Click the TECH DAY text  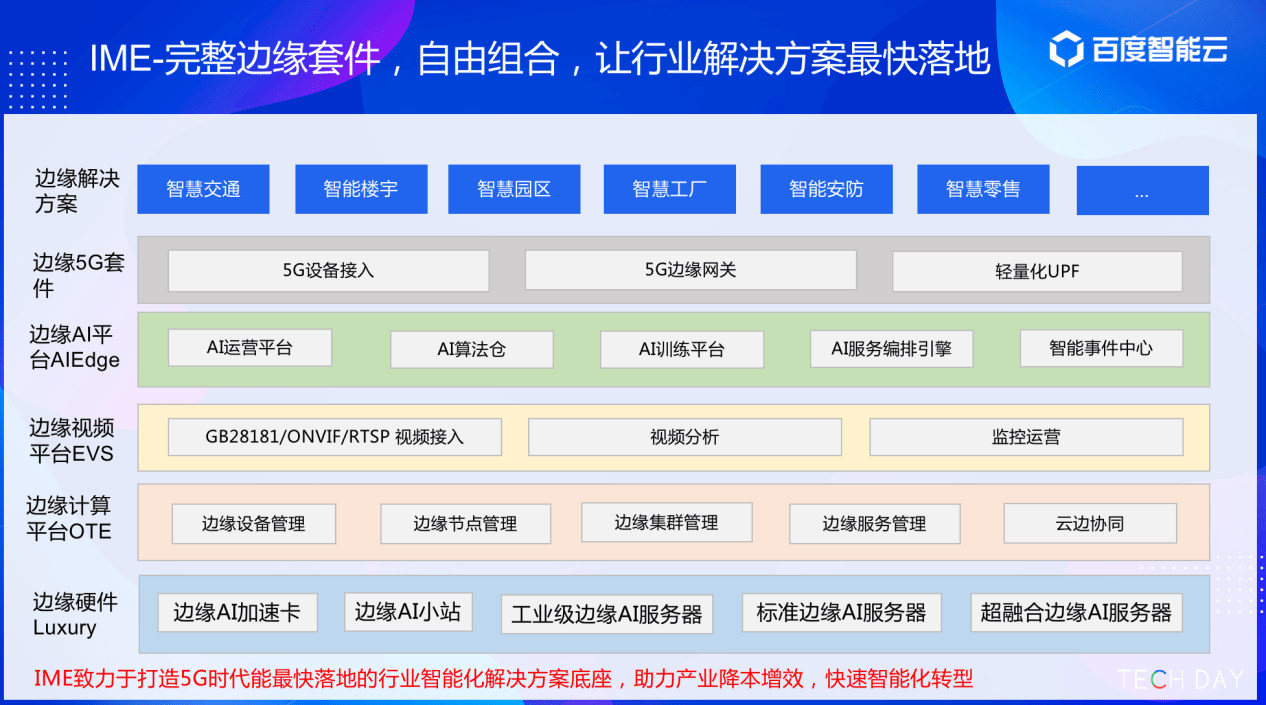coord(1181,680)
